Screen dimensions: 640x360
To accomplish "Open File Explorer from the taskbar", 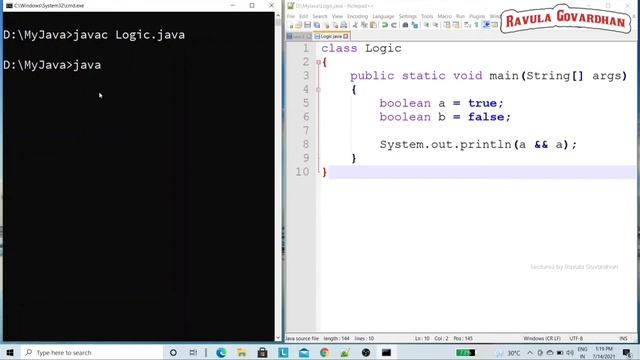I will [242, 352].
